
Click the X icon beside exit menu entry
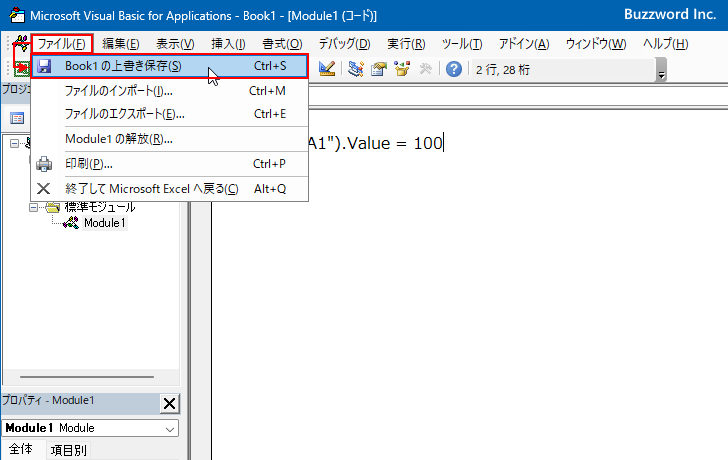tap(44, 188)
